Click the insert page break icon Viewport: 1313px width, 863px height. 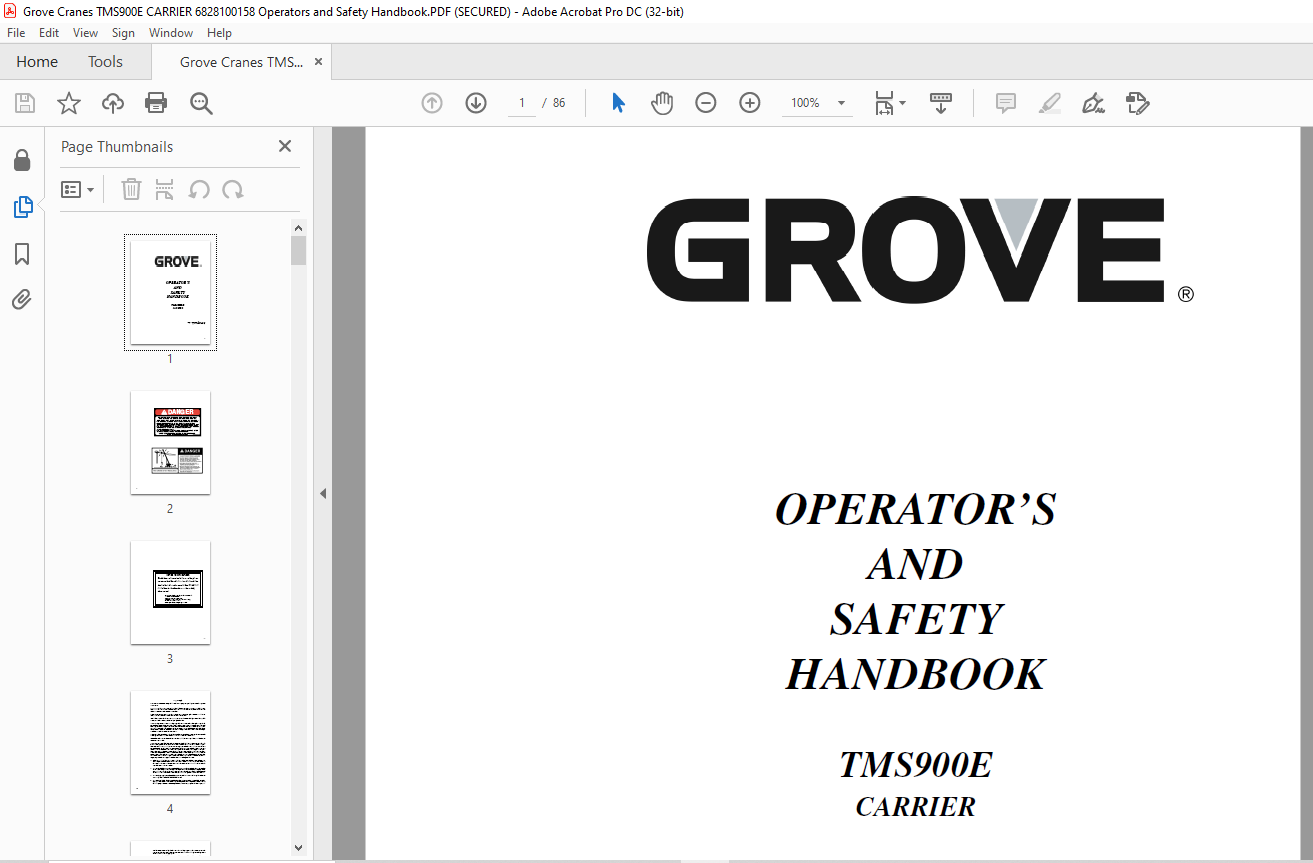tap(165, 189)
